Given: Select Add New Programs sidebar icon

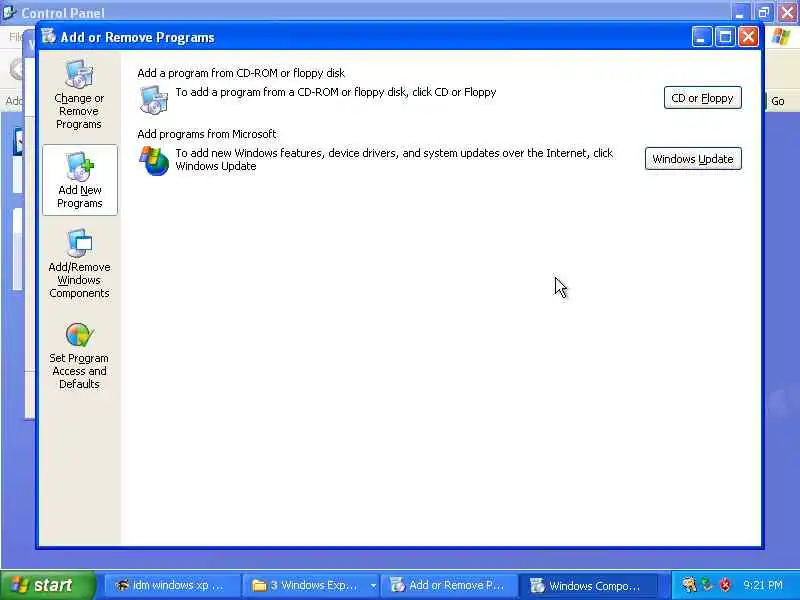Looking at the screenshot, I should click(80, 180).
